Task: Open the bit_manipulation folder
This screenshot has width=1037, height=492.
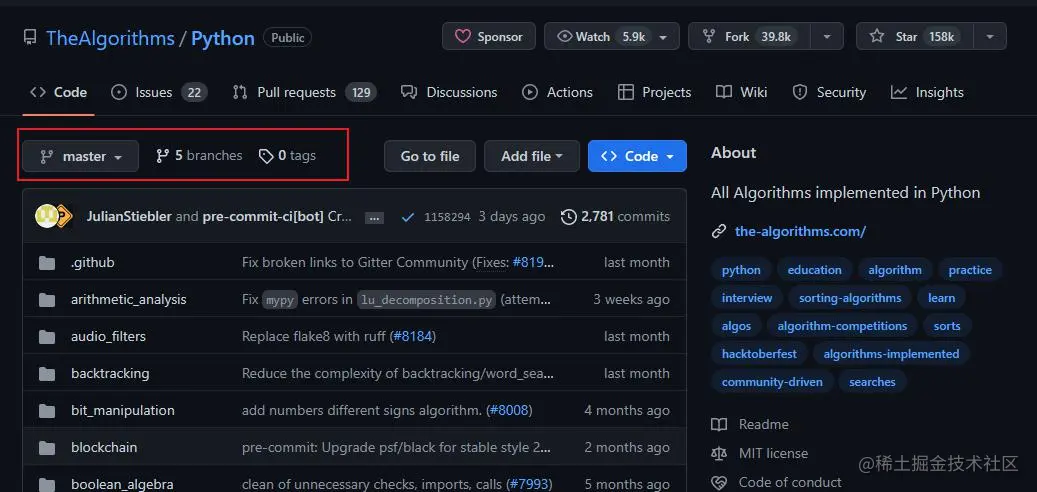Action: point(123,411)
